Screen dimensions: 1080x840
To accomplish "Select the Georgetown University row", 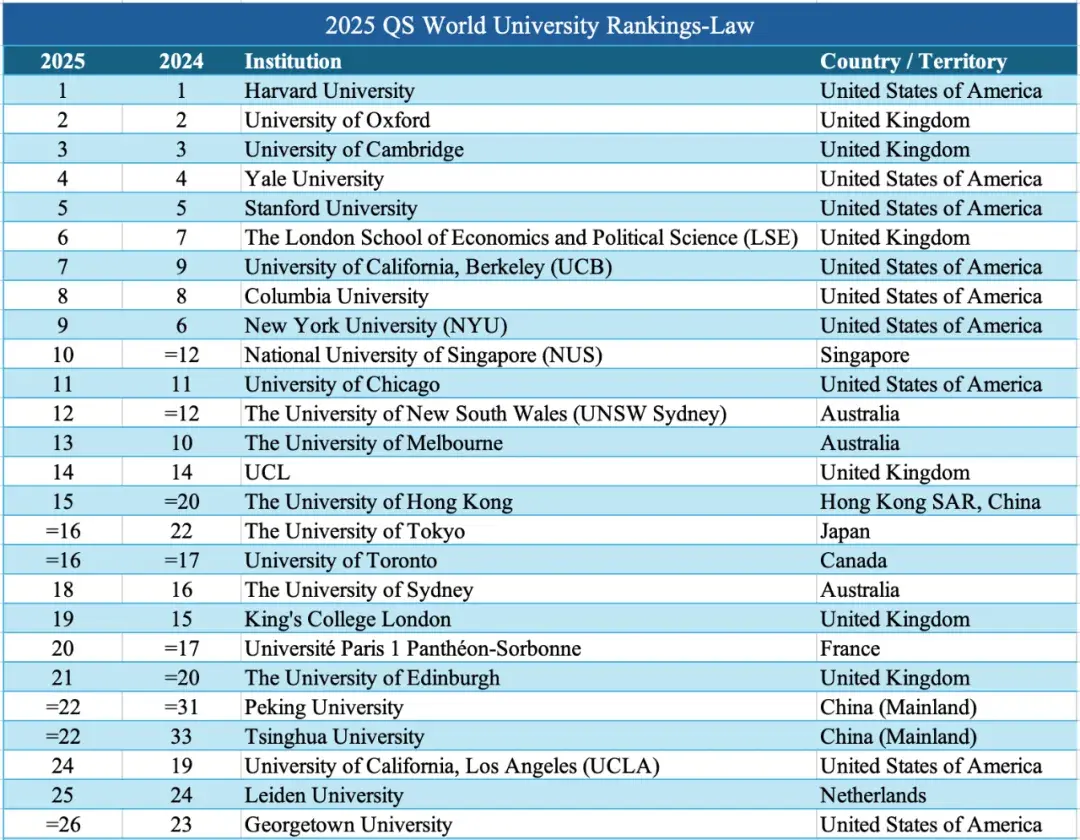I will [x=343, y=824].
